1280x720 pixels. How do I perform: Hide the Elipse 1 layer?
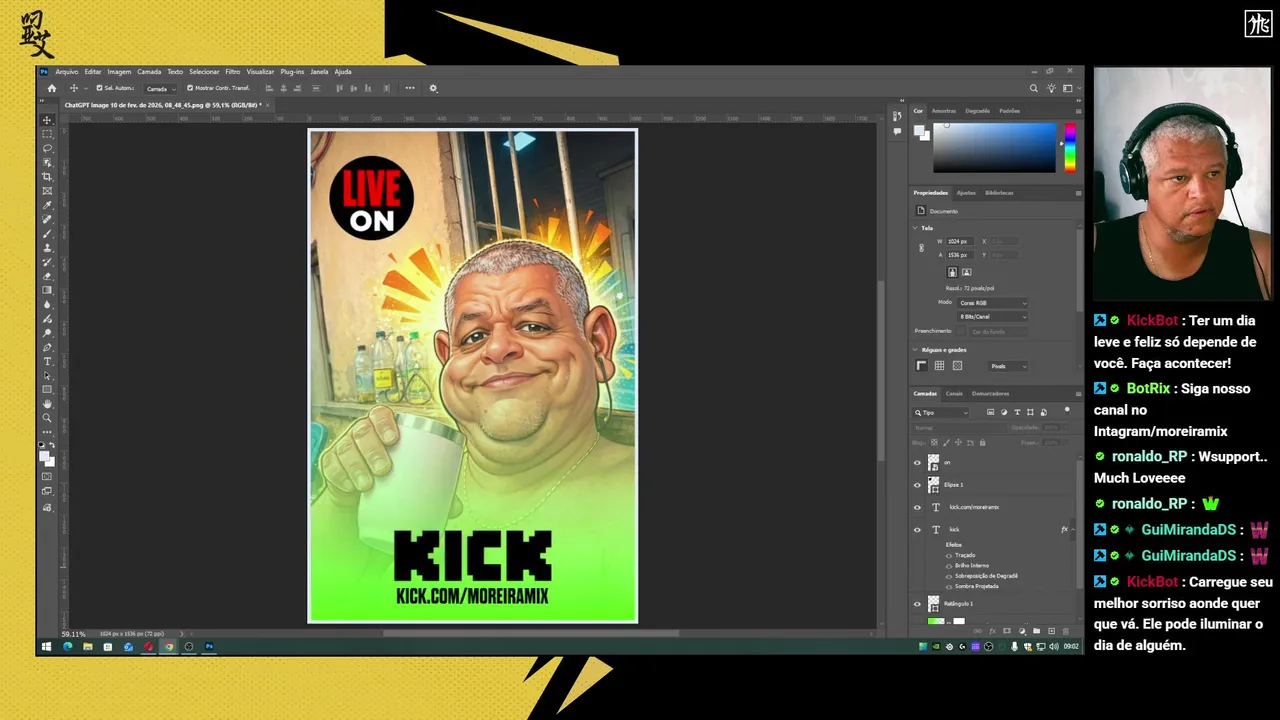pos(917,485)
